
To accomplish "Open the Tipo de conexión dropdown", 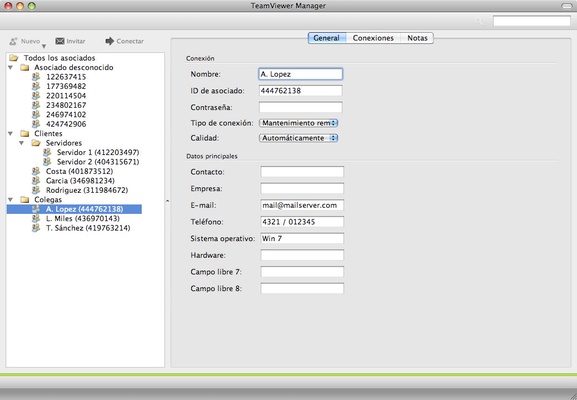I will click(x=298, y=123).
